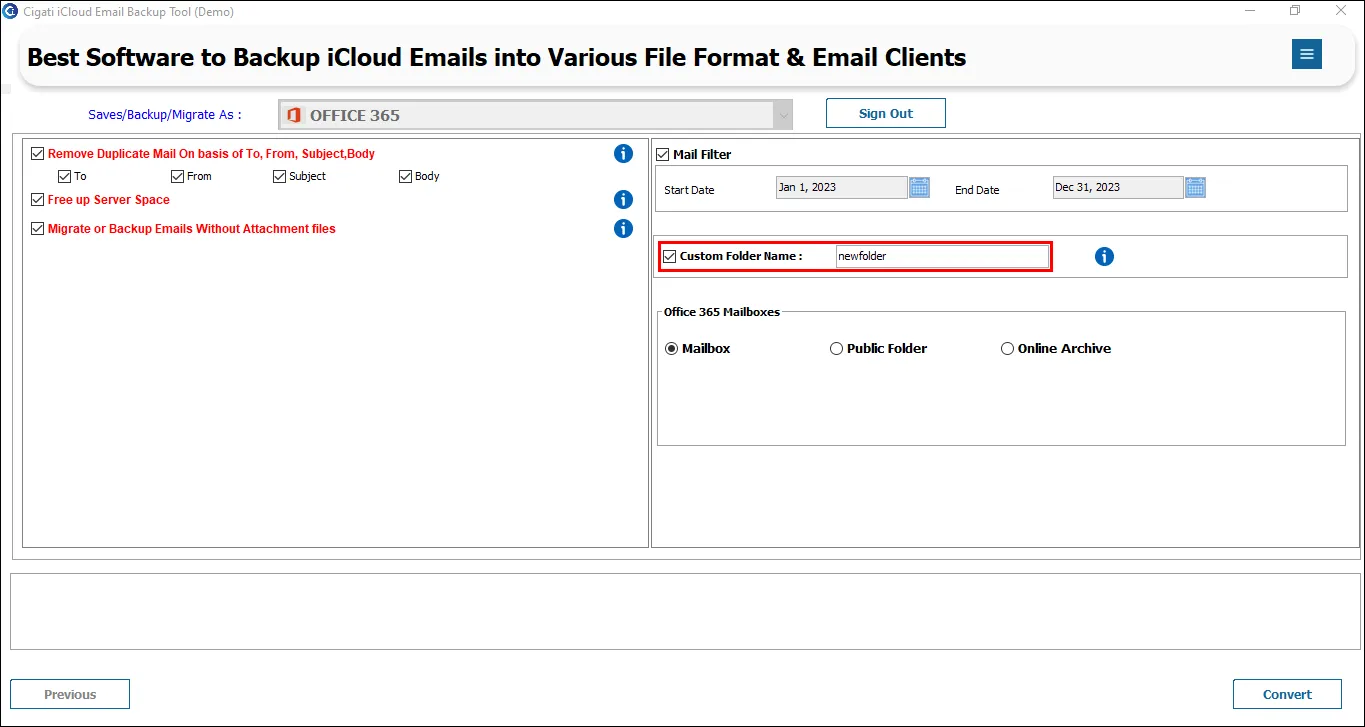This screenshot has height=727, width=1365.
Task: Open the Start Date calendar picker
Action: click(920, 187)
